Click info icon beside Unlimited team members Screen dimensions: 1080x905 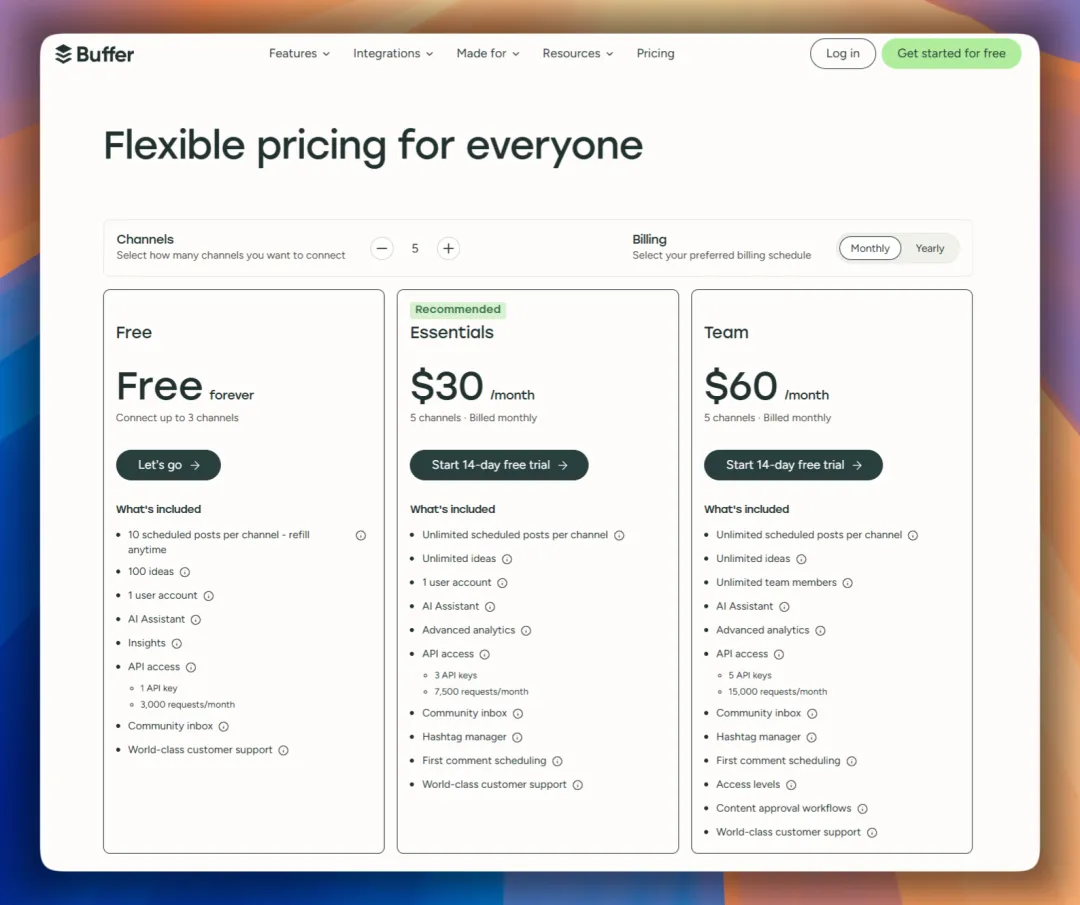[848, 583]
